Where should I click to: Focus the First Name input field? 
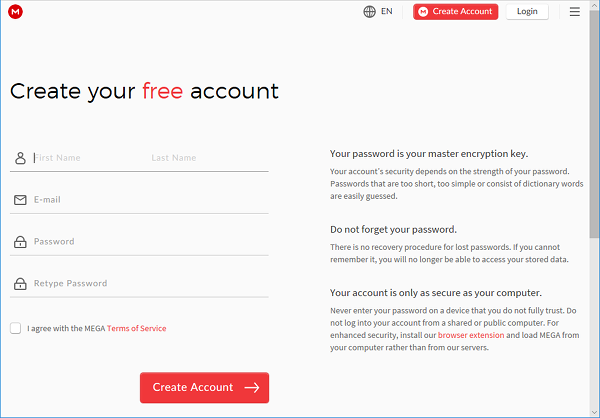pyautogui.click(x=90, y=158)
